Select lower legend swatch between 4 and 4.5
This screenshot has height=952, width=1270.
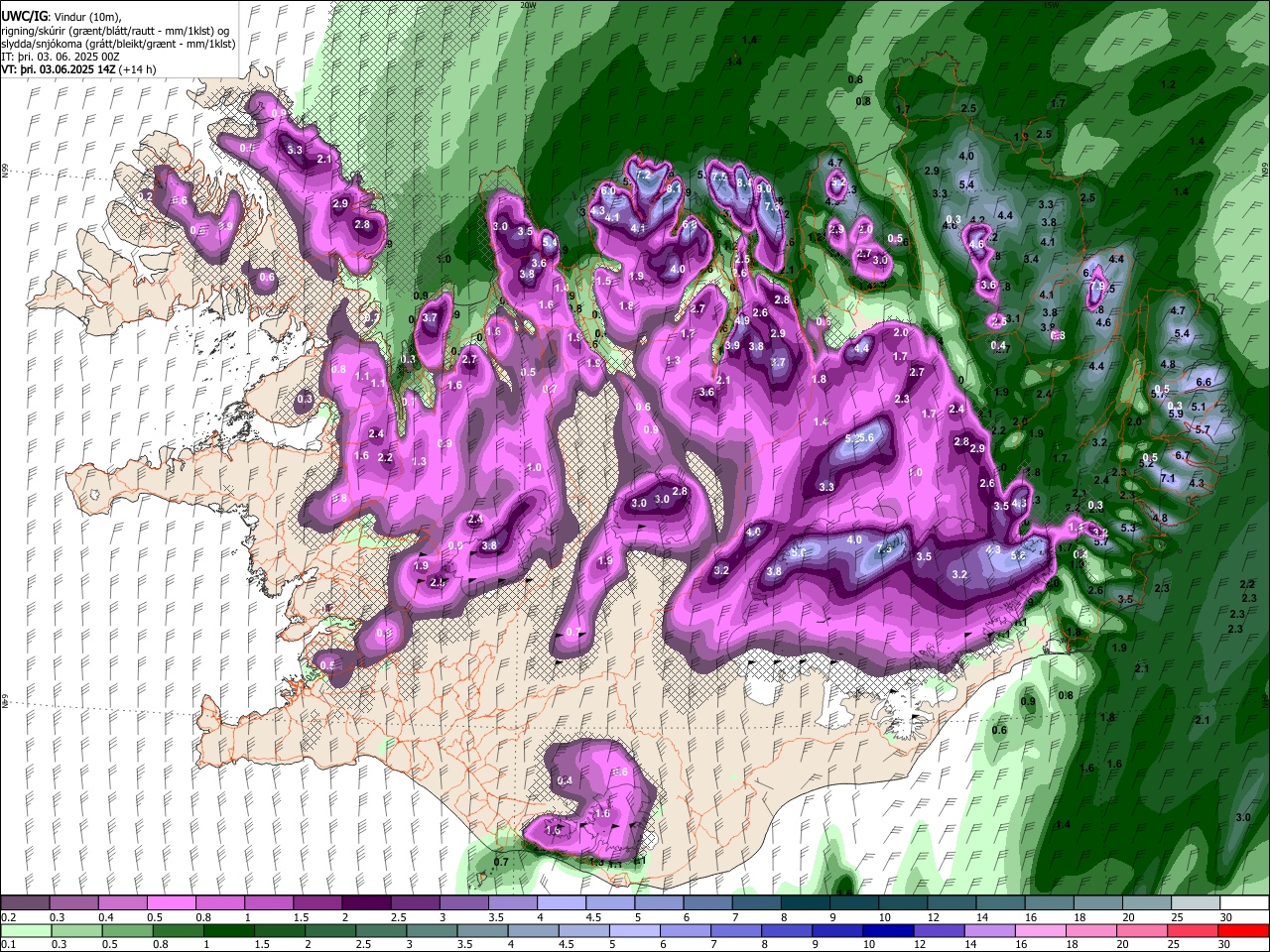pyautogui.click(x=533, y=930)
